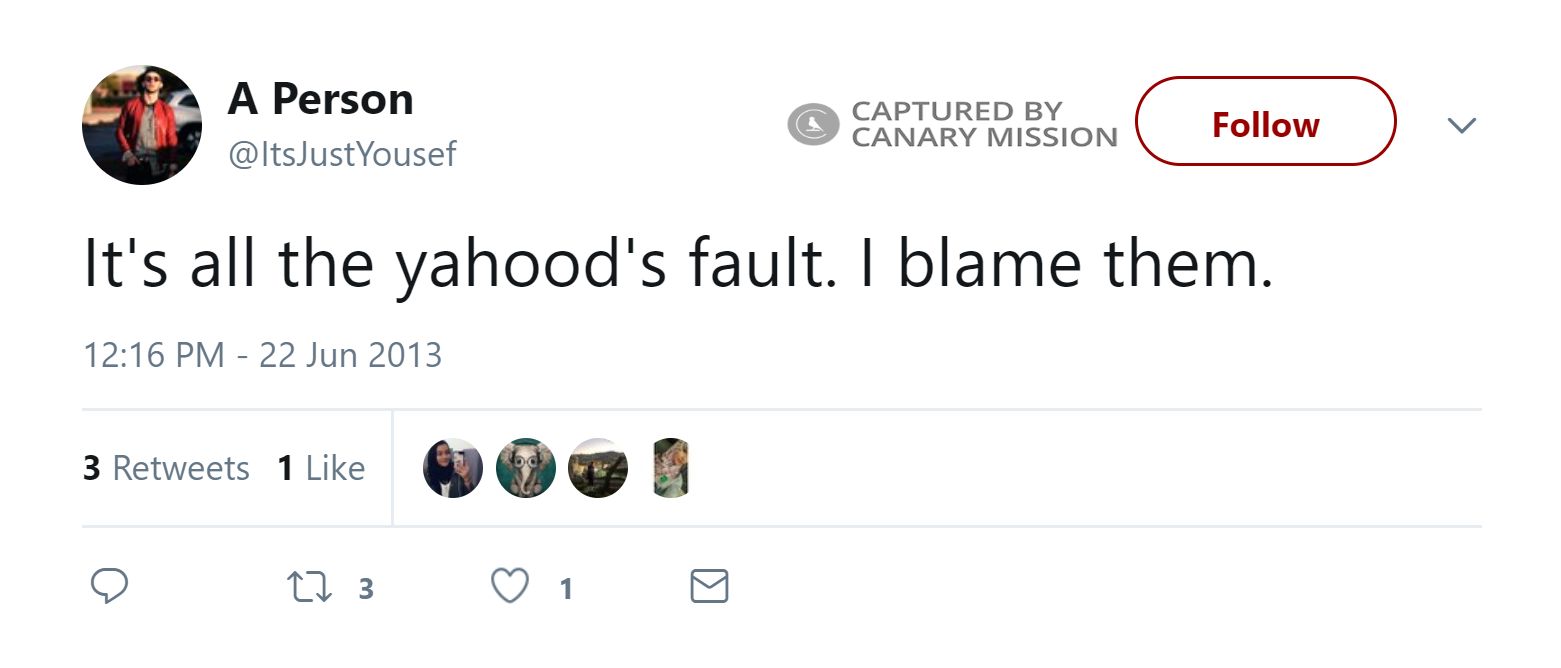Send tweet via envelope message icon
1561x668 pixels.
point(710,587)
